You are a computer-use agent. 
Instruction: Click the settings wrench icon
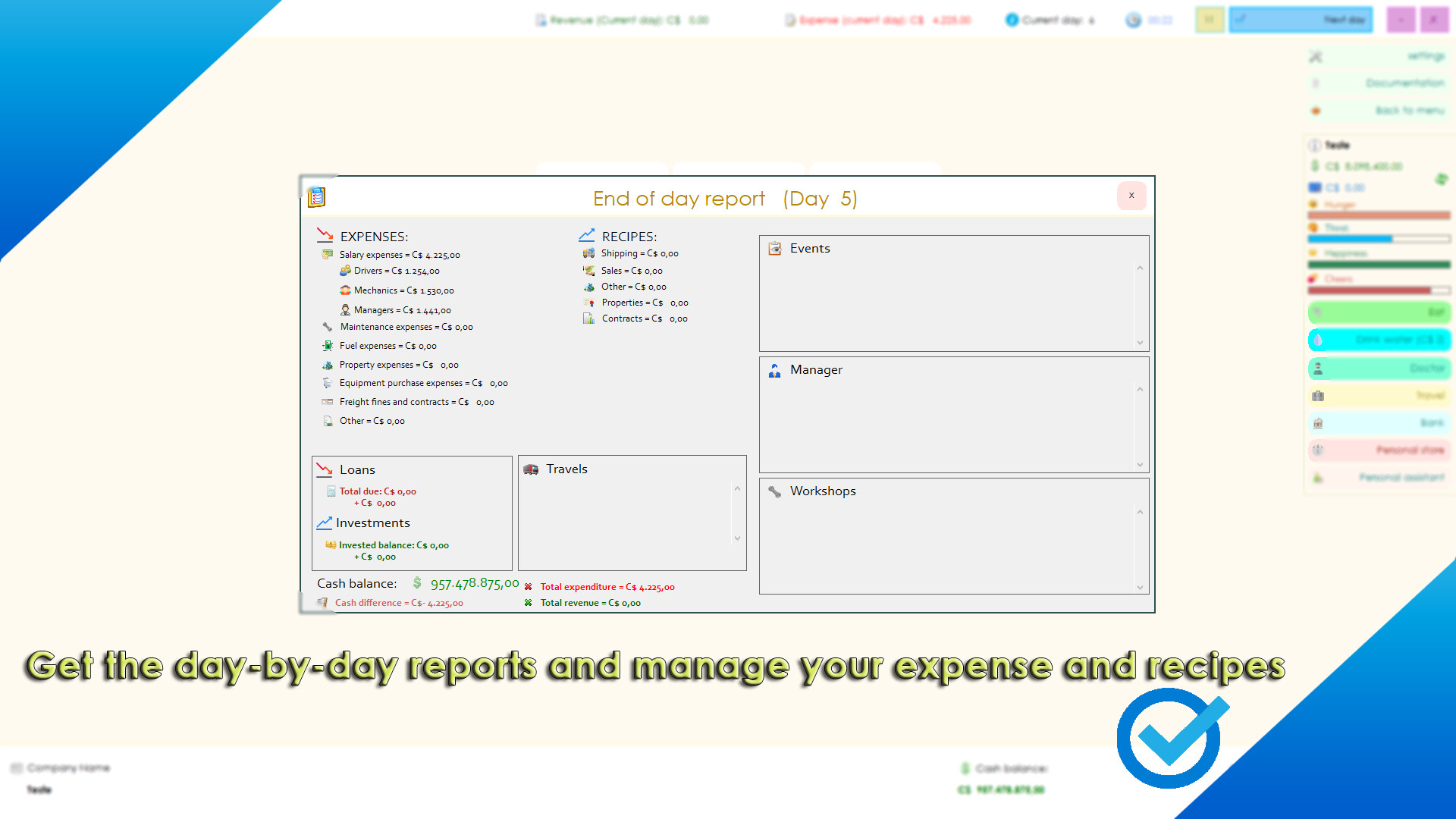[1315, 56]
